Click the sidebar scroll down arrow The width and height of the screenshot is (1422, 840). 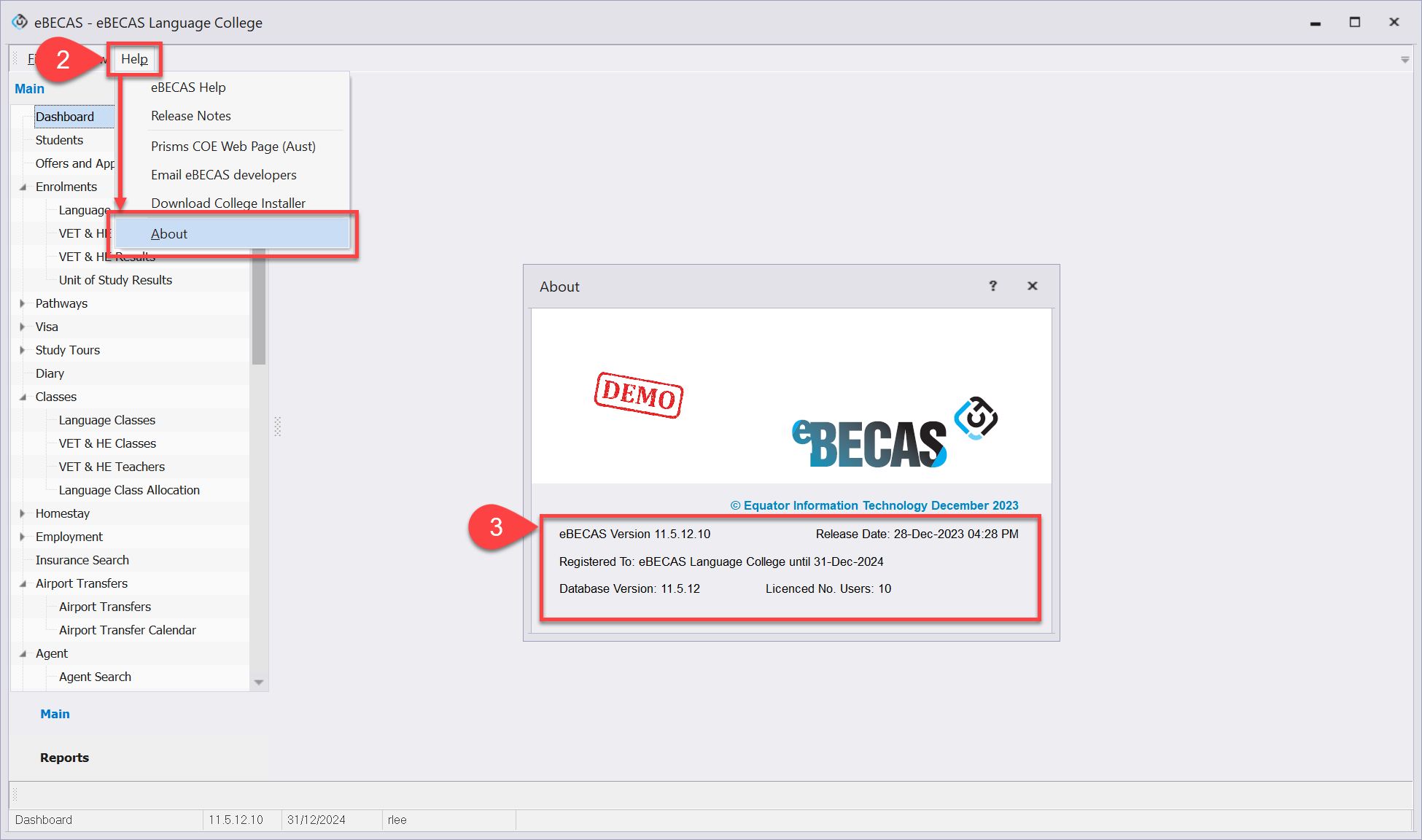259,682
